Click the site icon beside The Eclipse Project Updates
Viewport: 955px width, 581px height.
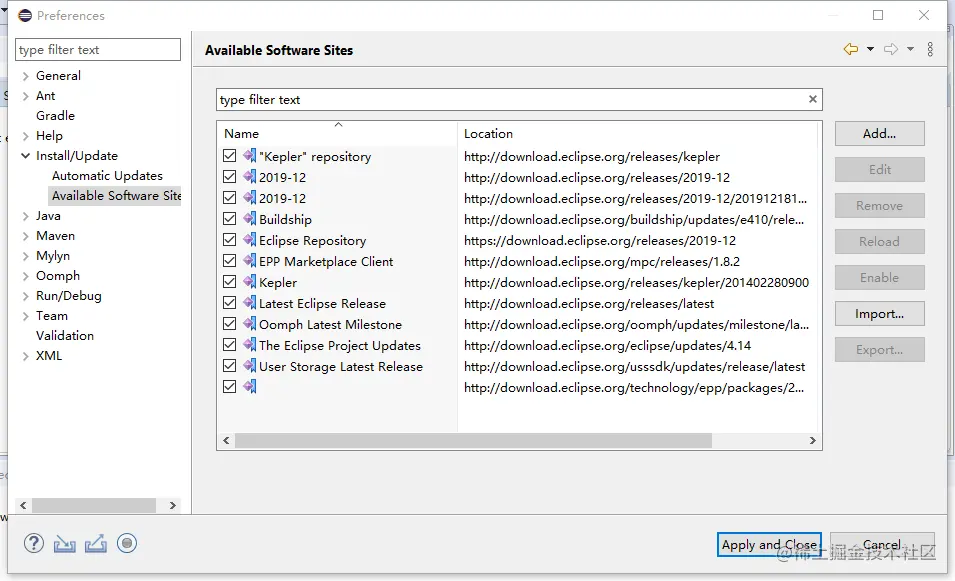pyautogui.click(x=250, y=345)
